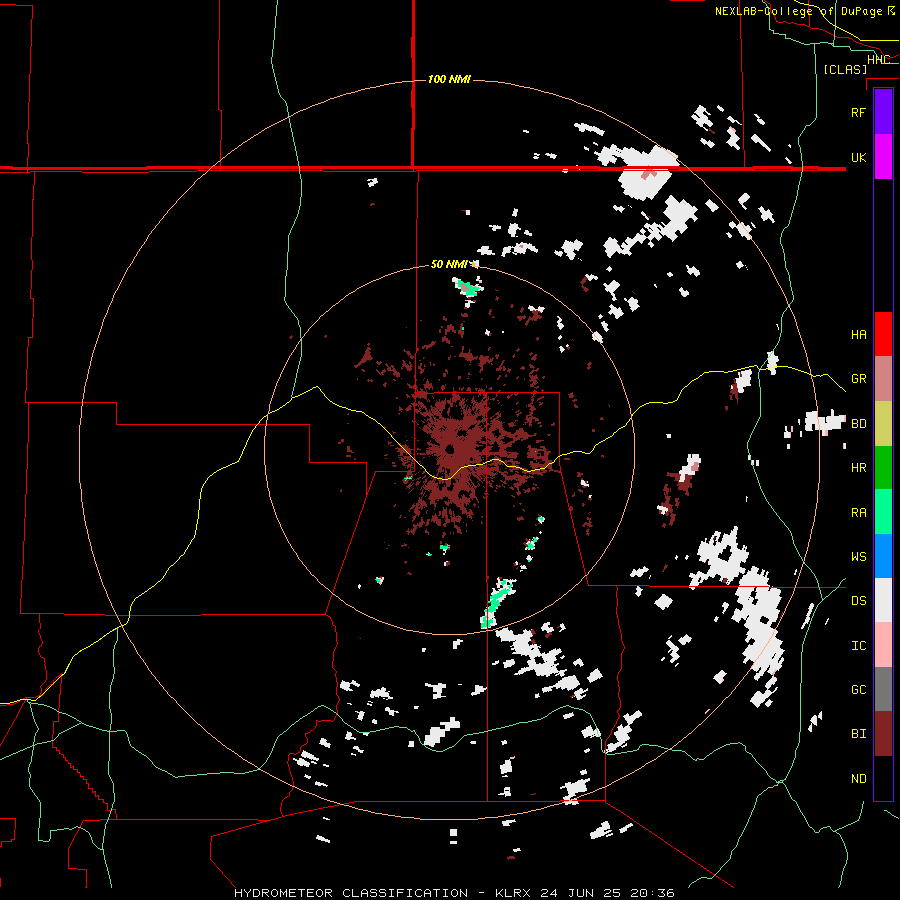Click the WS legend label
This screenshot has width=900, height=900.
pos(858,557)
